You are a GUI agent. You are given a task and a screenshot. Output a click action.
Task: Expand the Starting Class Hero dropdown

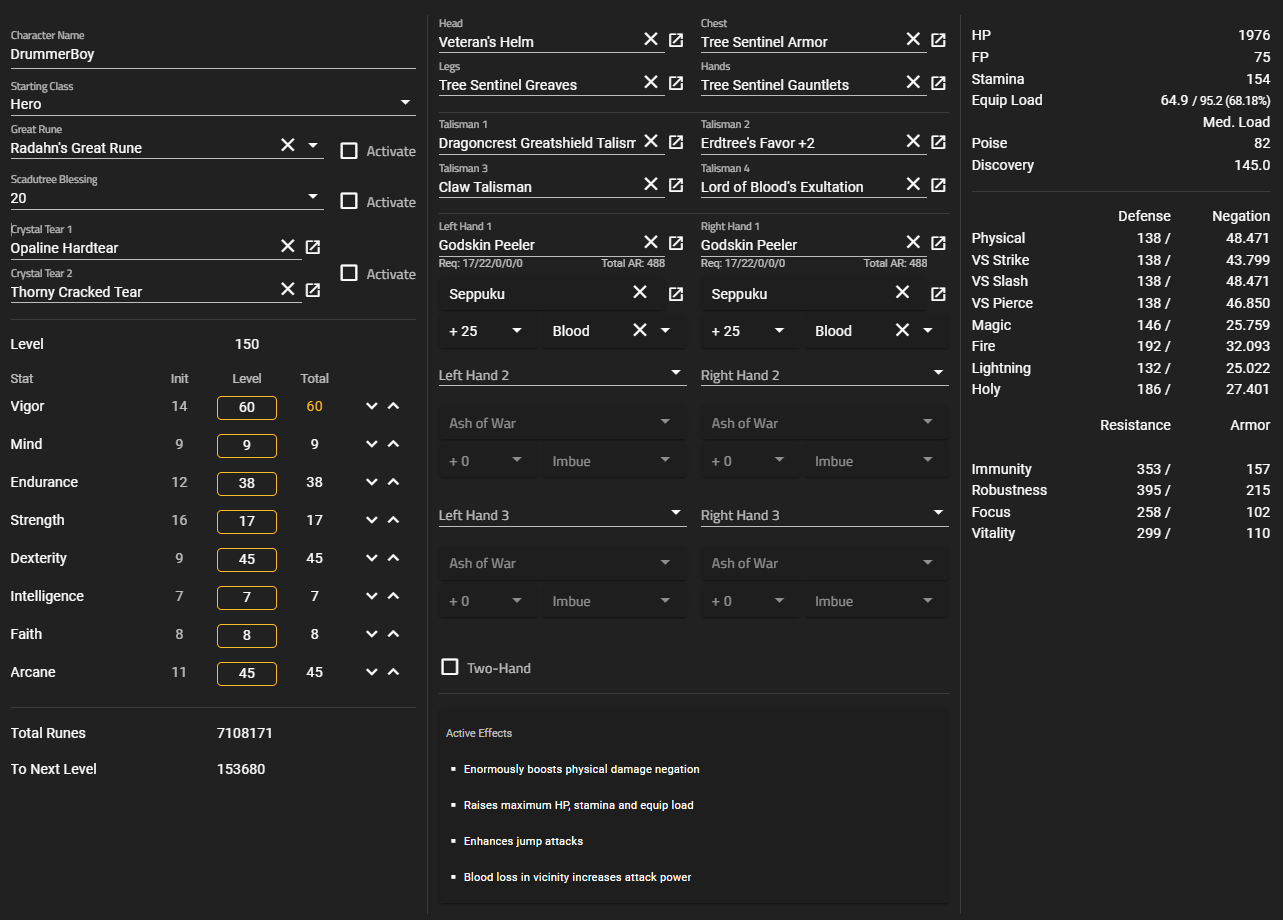[x=405, y=103]
